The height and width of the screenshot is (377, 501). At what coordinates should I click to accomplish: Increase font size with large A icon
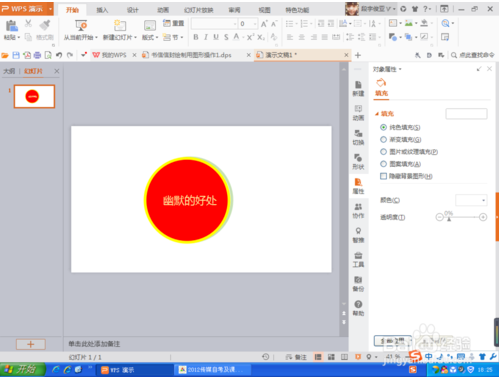[x=264, y=24]
